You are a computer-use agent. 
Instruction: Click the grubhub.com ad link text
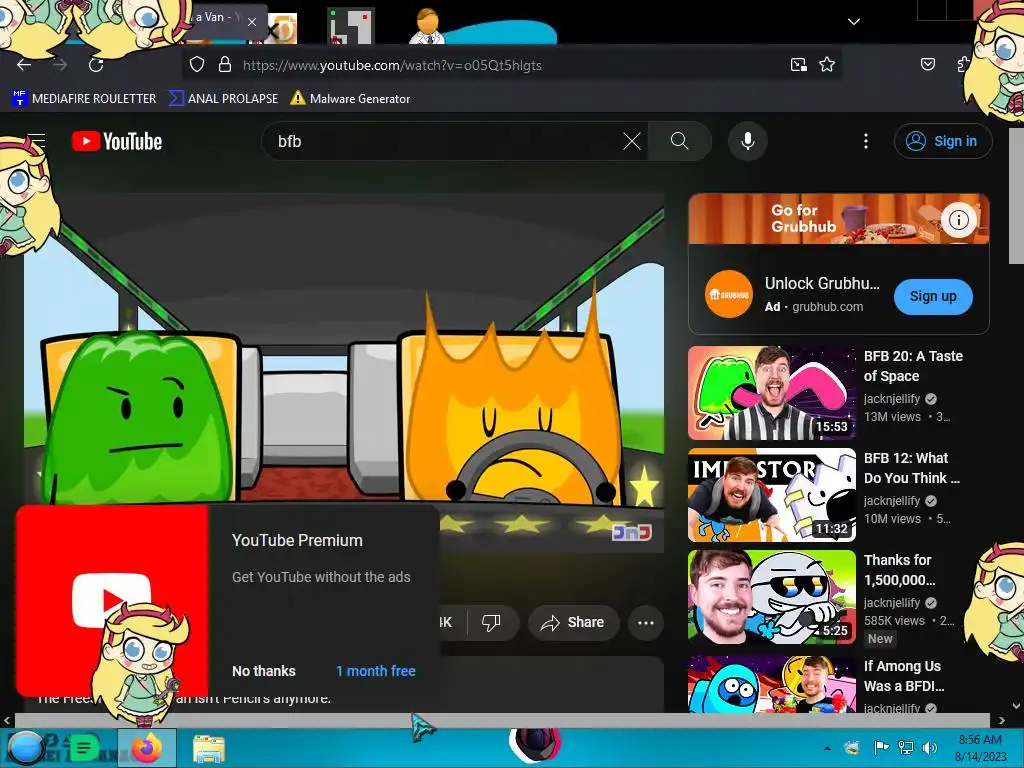coord(827,306)
